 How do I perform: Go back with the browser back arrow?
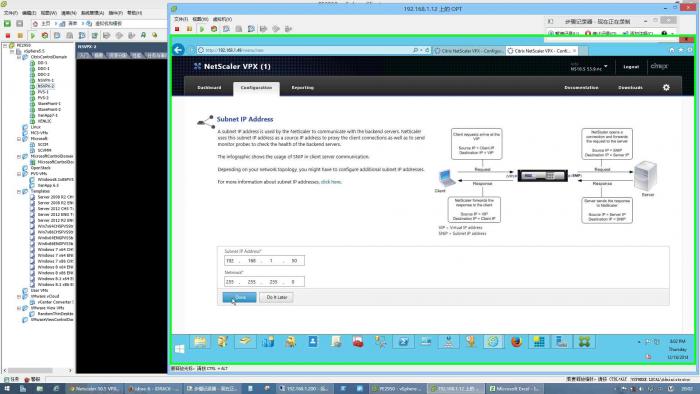coord(179,50)
